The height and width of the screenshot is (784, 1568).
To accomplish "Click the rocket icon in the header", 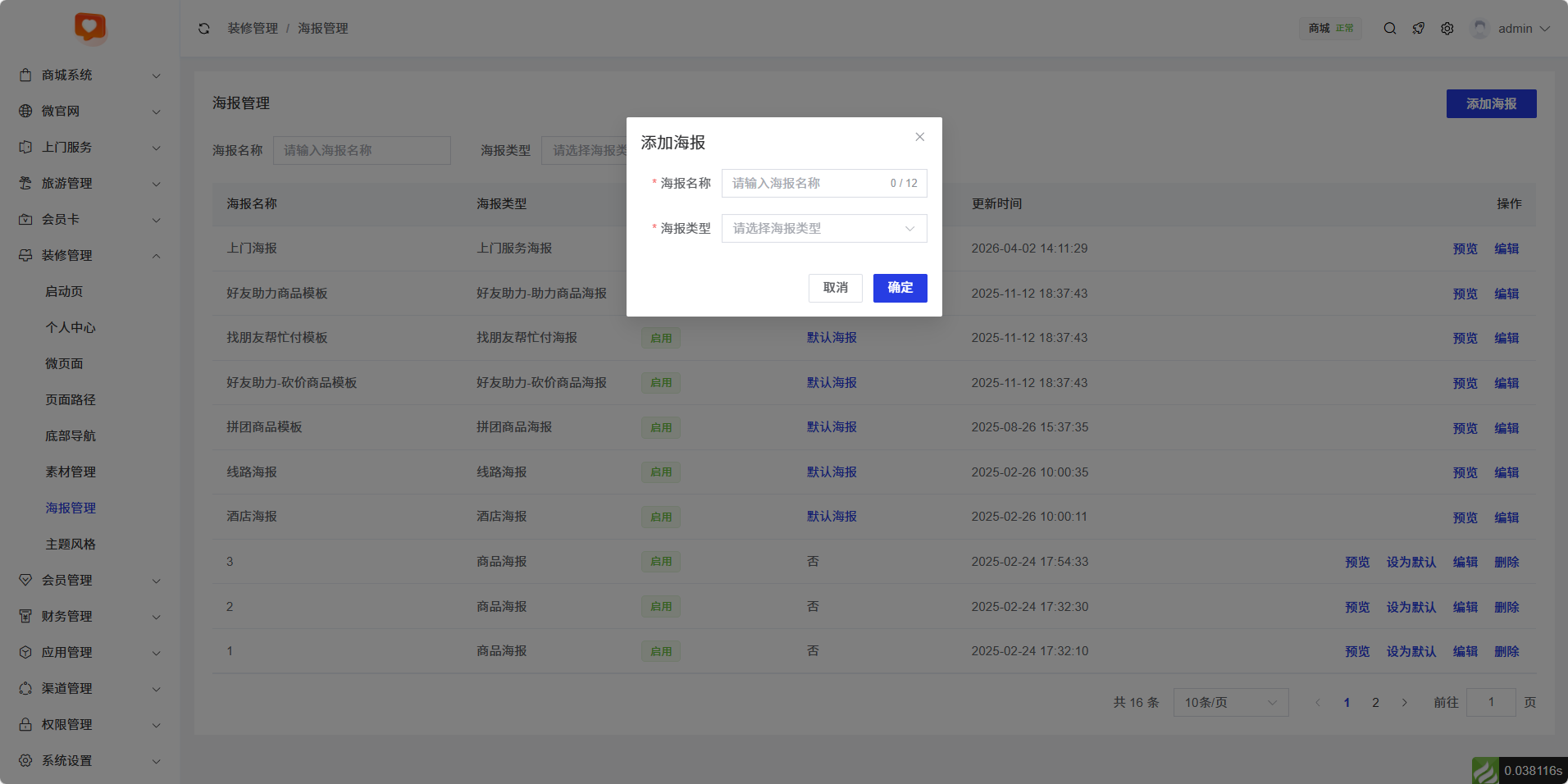I will [1419, 29].
